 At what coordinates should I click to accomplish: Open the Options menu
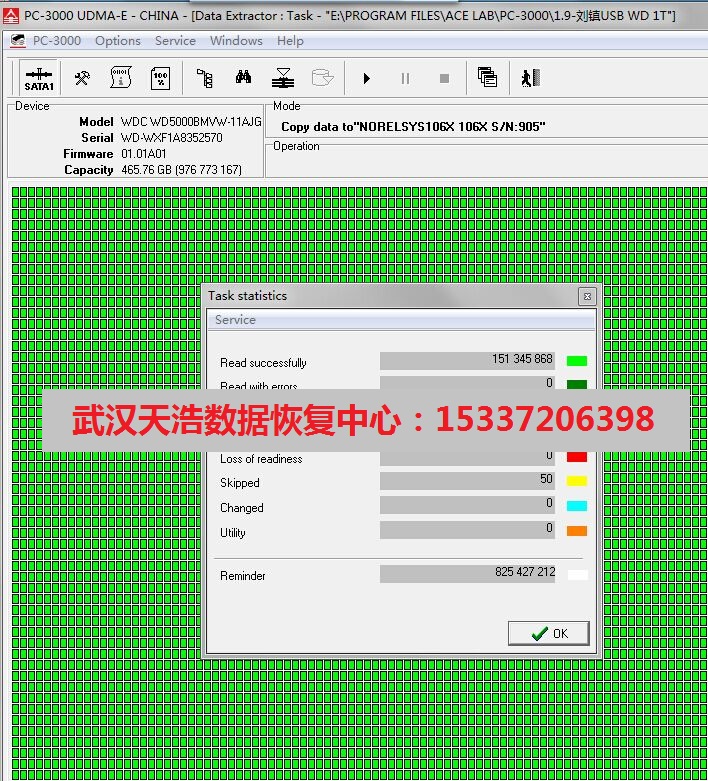118,41
